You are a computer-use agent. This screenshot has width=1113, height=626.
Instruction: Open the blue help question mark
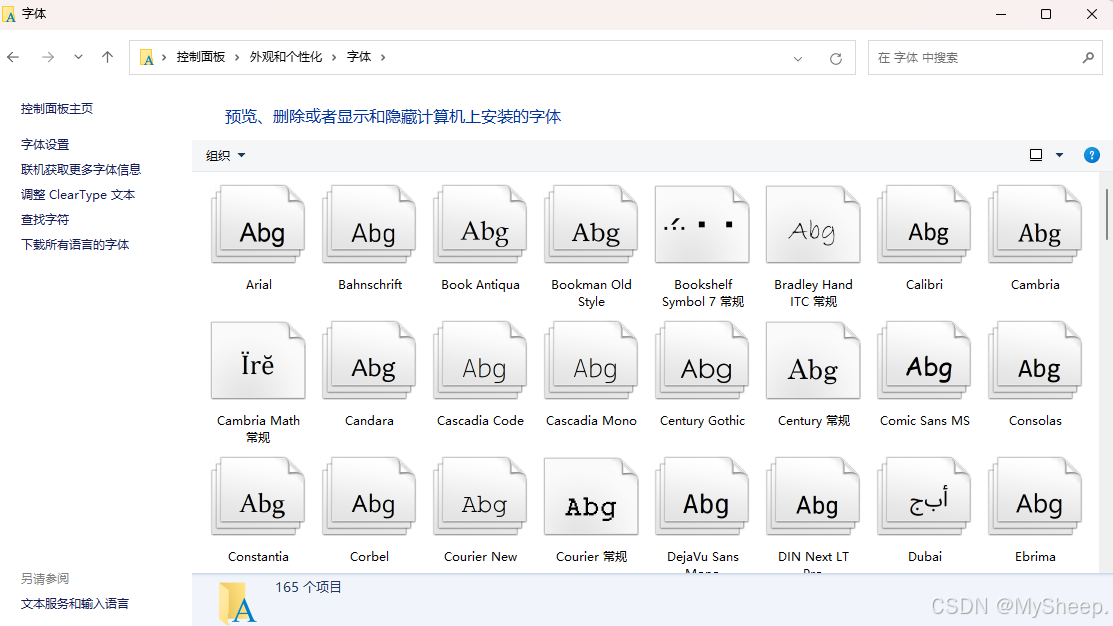click(1092, 155)
